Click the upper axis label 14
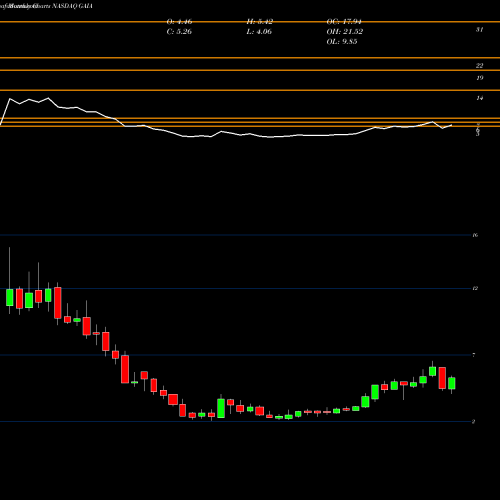This screenshot has height=500, width=500. pos(479,98)
